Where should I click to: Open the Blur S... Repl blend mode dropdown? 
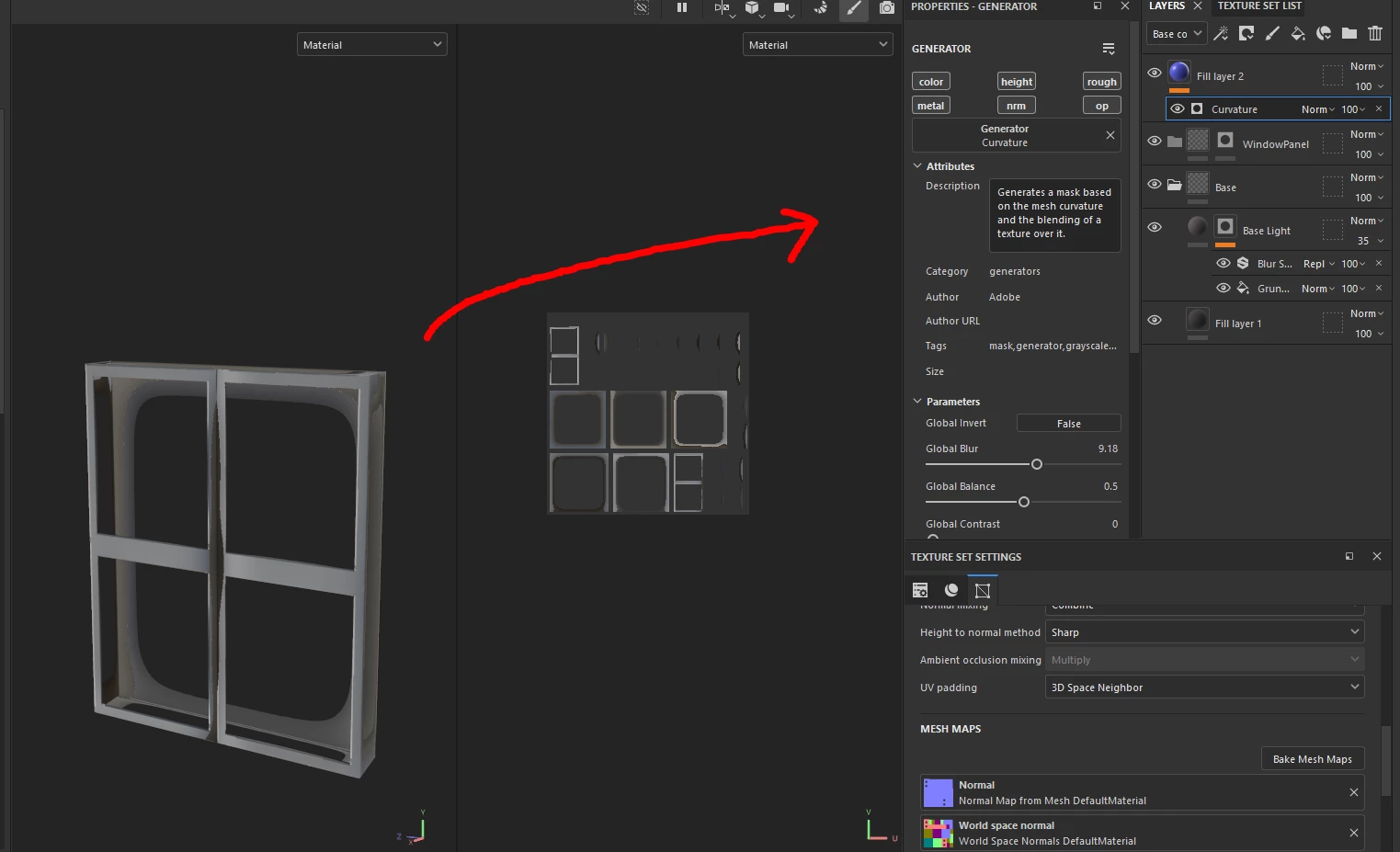click(1319, 264)
